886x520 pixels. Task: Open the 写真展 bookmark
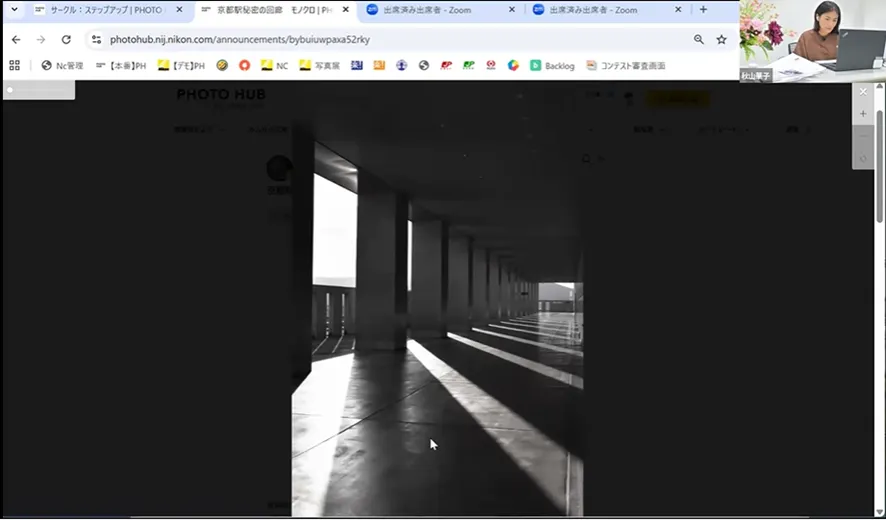pos(320,65)
